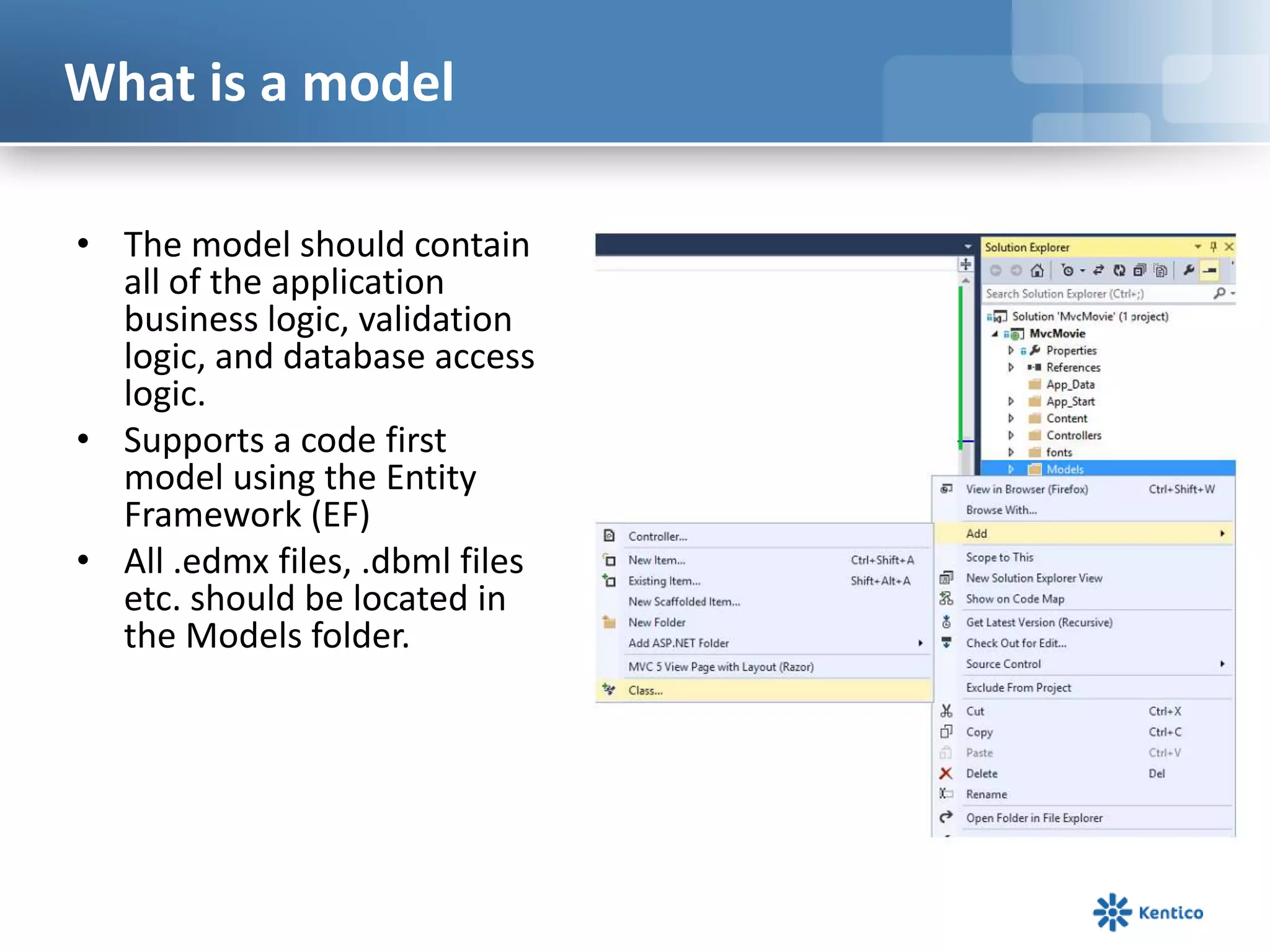Open the Solution Explorer window position dropdown

click(x=1198, y=247)
